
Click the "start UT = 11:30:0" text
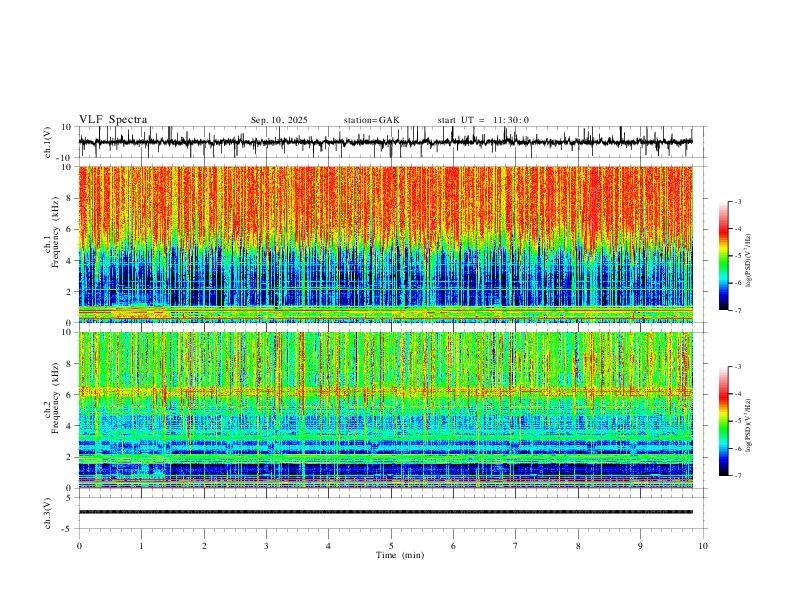pos(483,120)
